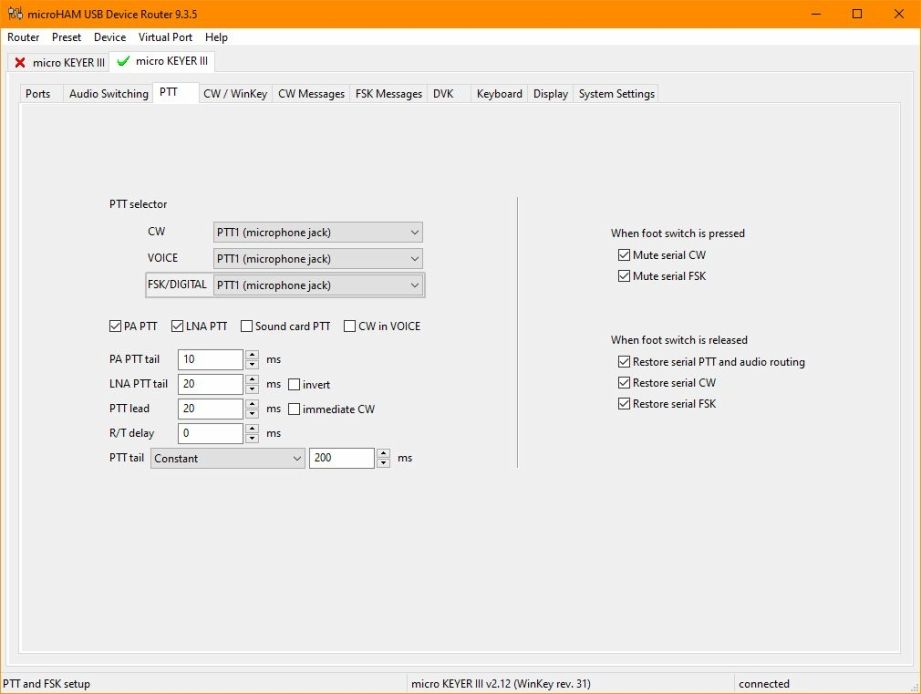The image size is (921, 694).
Task: Expand the VOICE PTT selector dropdown
Action: pos(318,259)
